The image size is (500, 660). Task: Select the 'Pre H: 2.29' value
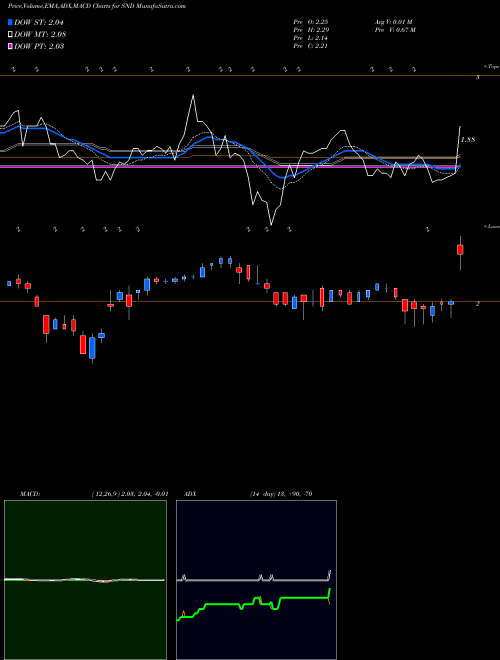(x=311, y=30)
